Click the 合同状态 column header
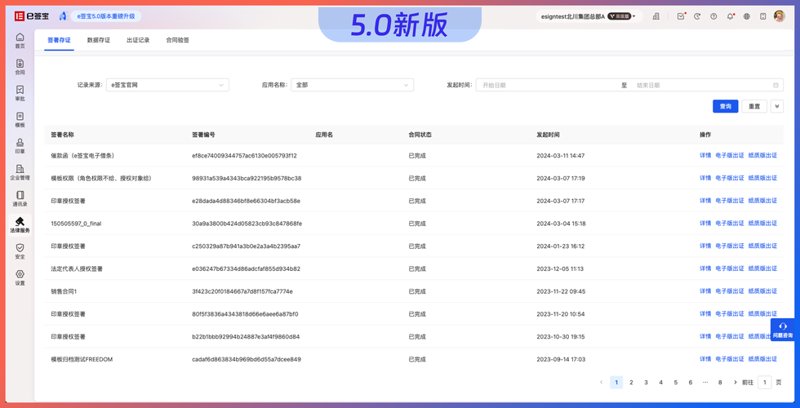This screenshot has height=408, width=800. point(420,135)
